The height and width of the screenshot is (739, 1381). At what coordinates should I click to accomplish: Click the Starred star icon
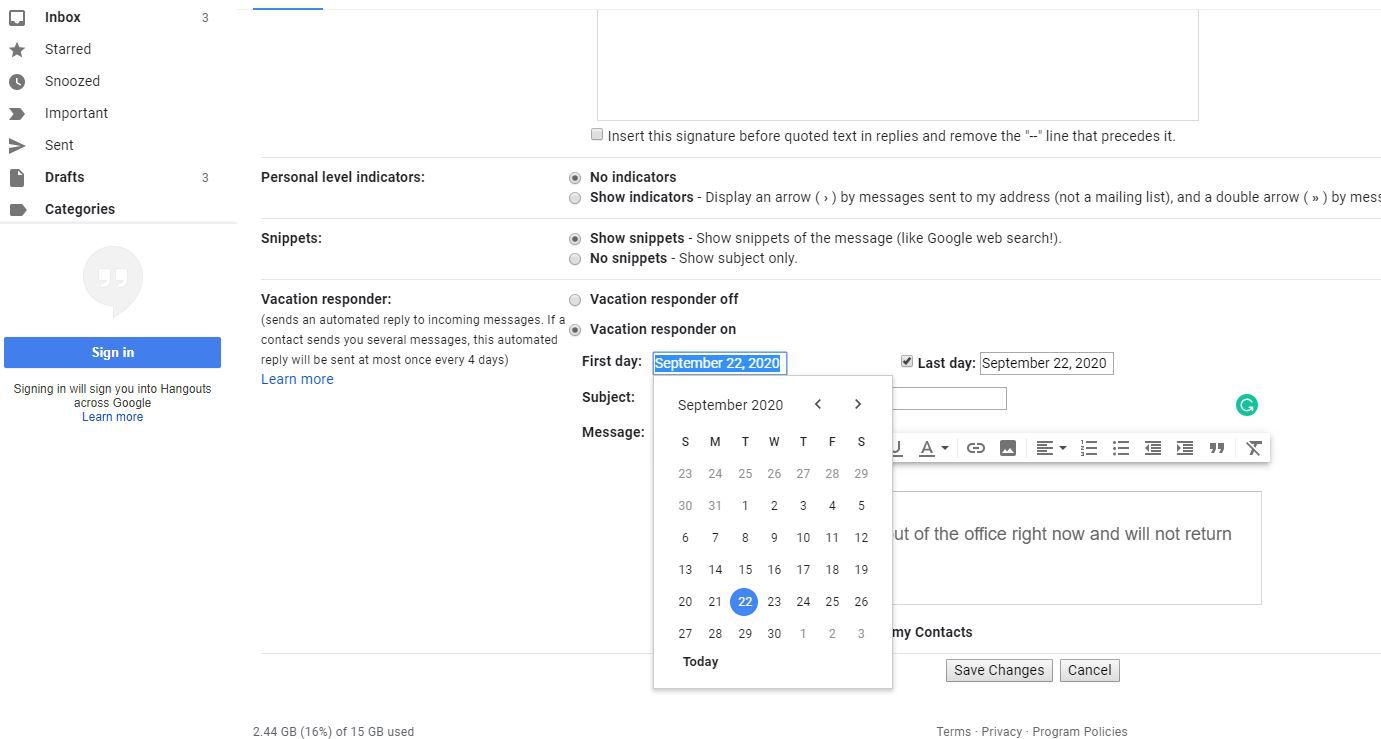coord(17,49)
